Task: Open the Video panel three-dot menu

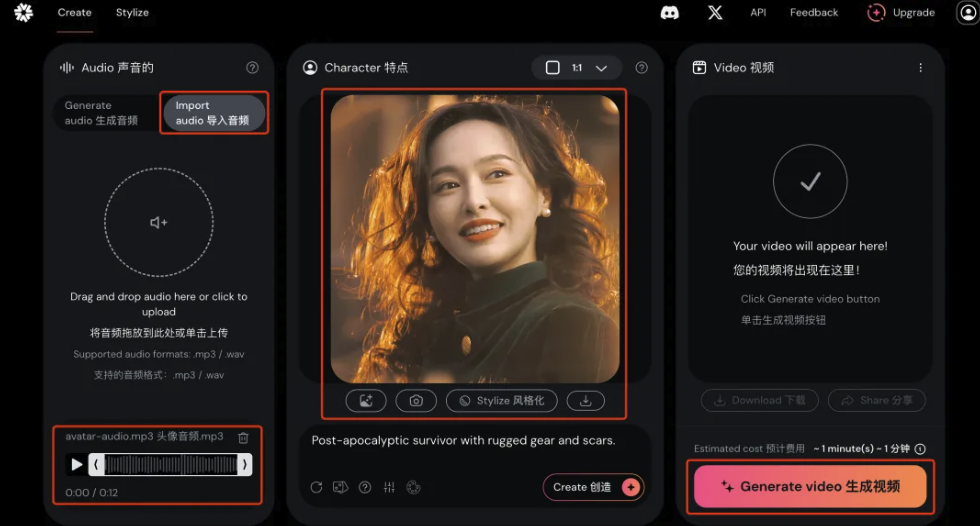Action: (x=920, y=67)
